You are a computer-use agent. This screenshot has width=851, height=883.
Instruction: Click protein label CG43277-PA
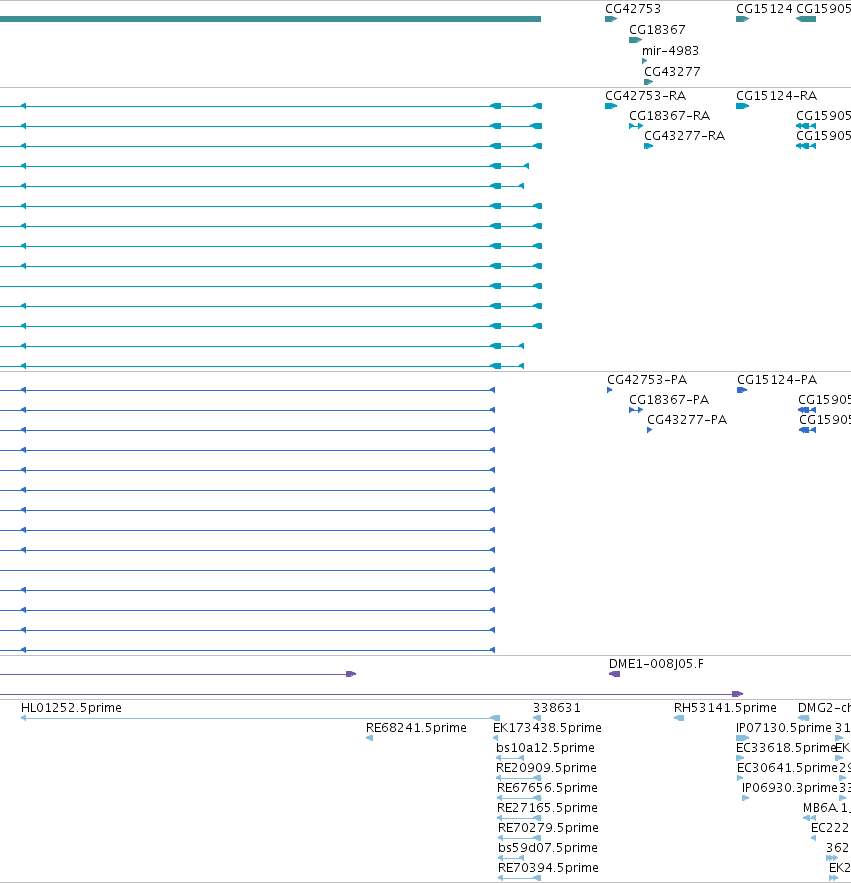687,420
